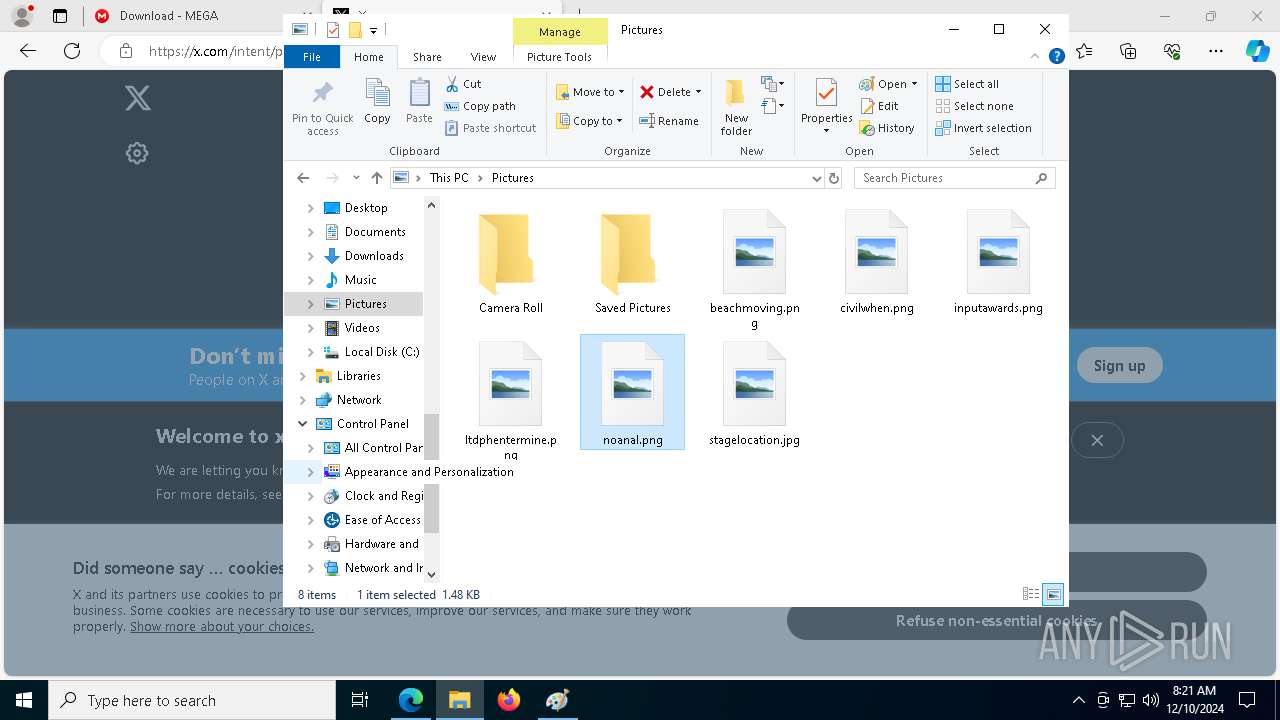Select inputawards.png file
The image size is (1280, 720).
[x=998, y=263]
